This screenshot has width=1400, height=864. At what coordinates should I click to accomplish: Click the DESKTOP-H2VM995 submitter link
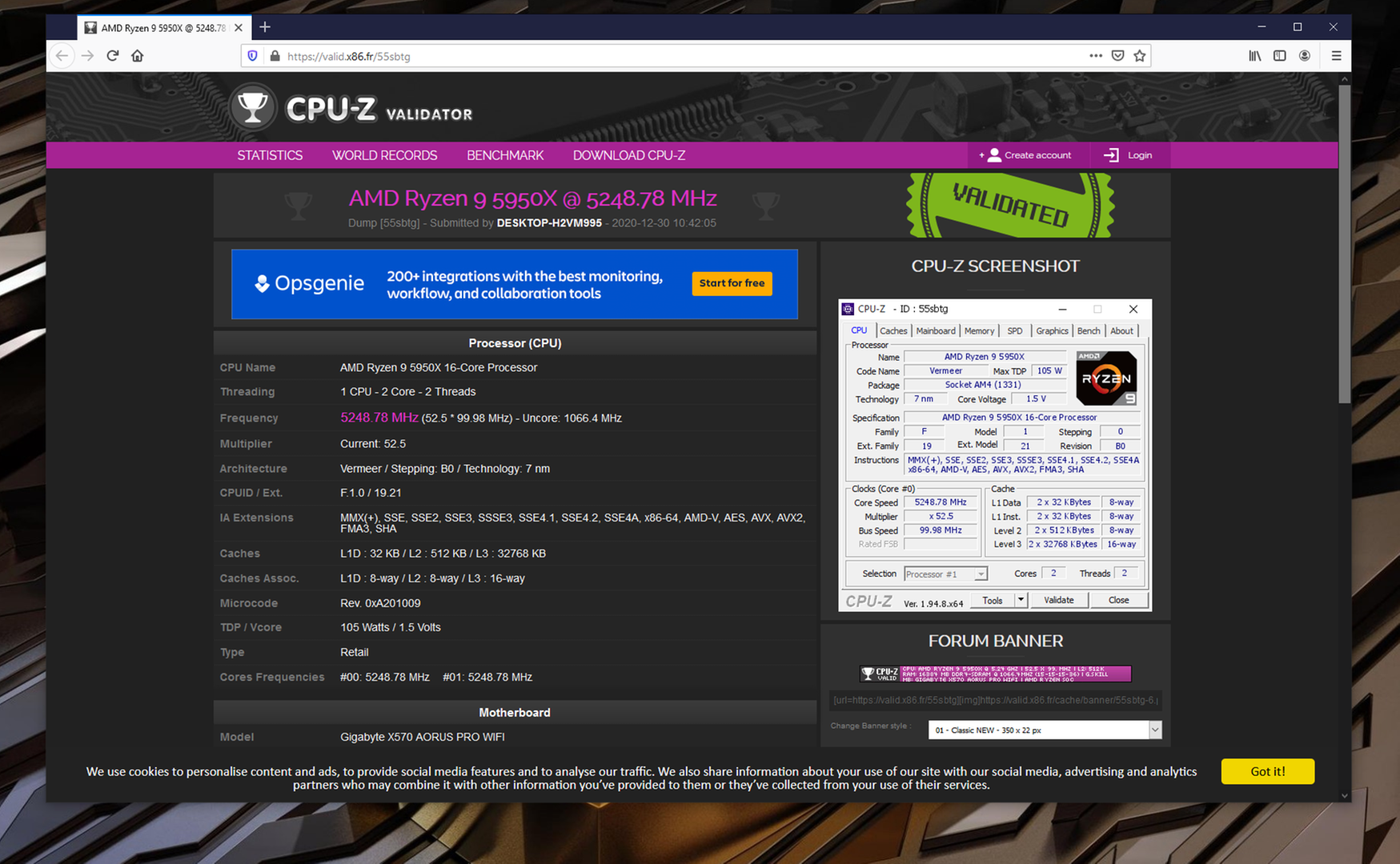coord(549,223)
